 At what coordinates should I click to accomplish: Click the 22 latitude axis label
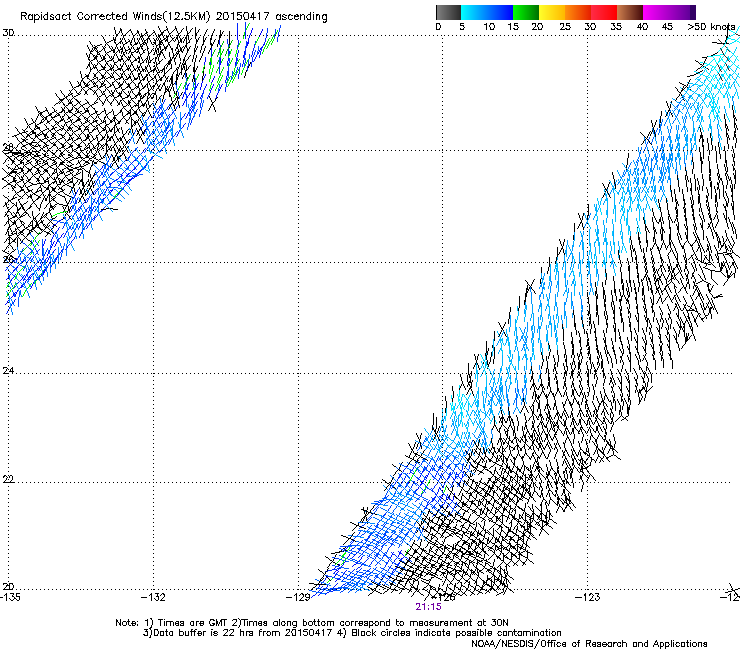click(x=8, y=479)
